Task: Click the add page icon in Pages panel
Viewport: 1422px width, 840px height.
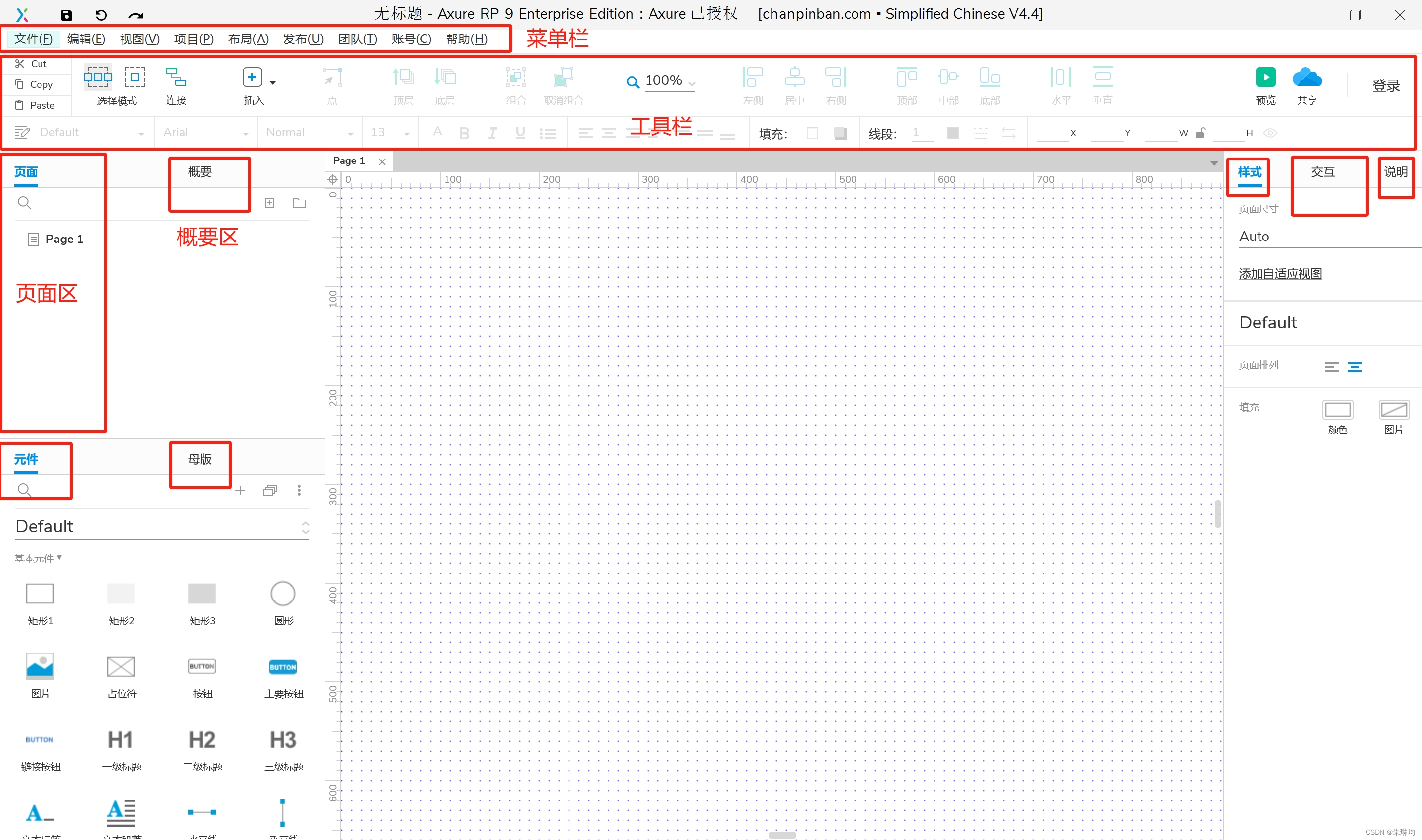Action: 270,202
